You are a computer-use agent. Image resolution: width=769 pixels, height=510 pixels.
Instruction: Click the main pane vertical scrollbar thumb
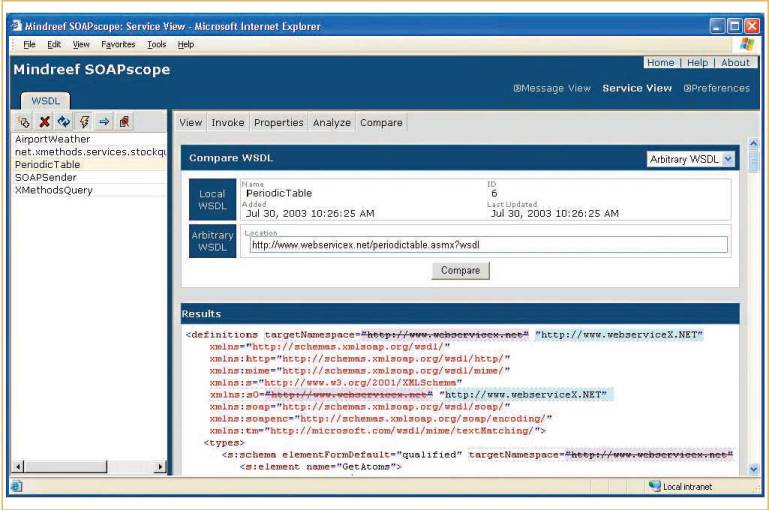pos(754,161)
